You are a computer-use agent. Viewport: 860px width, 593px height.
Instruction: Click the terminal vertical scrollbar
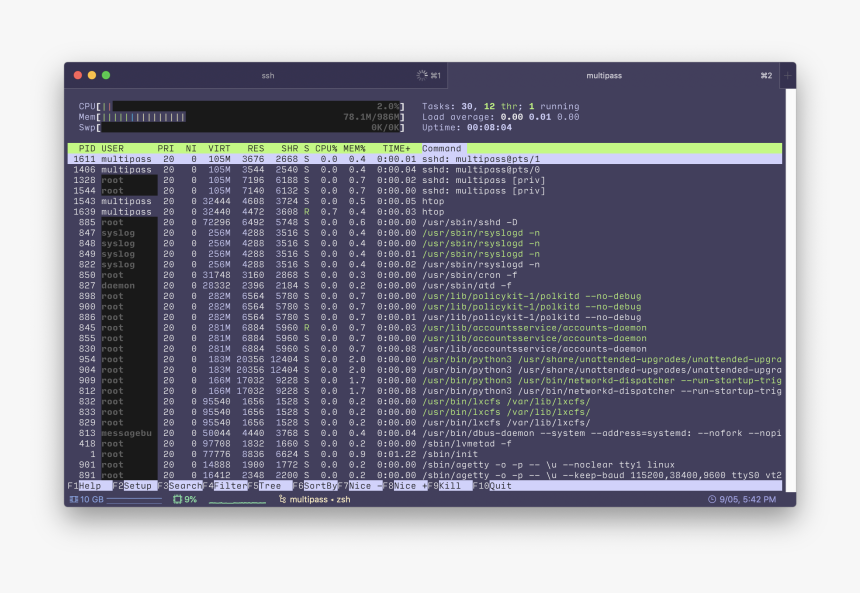pyautogui.click(x=790, y=291)
